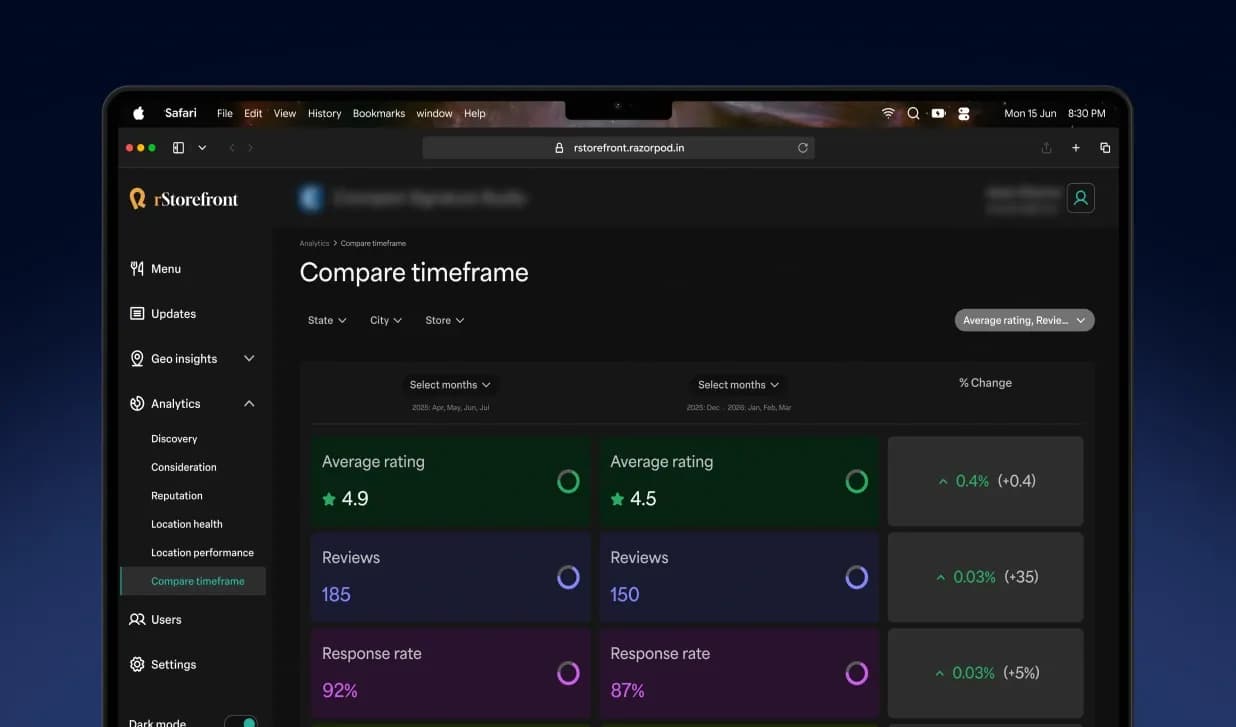This screenshot has height=727, width=1236.
Task: Click the Average rating 4.9 star icon
Action: click(x=329, y=499)
